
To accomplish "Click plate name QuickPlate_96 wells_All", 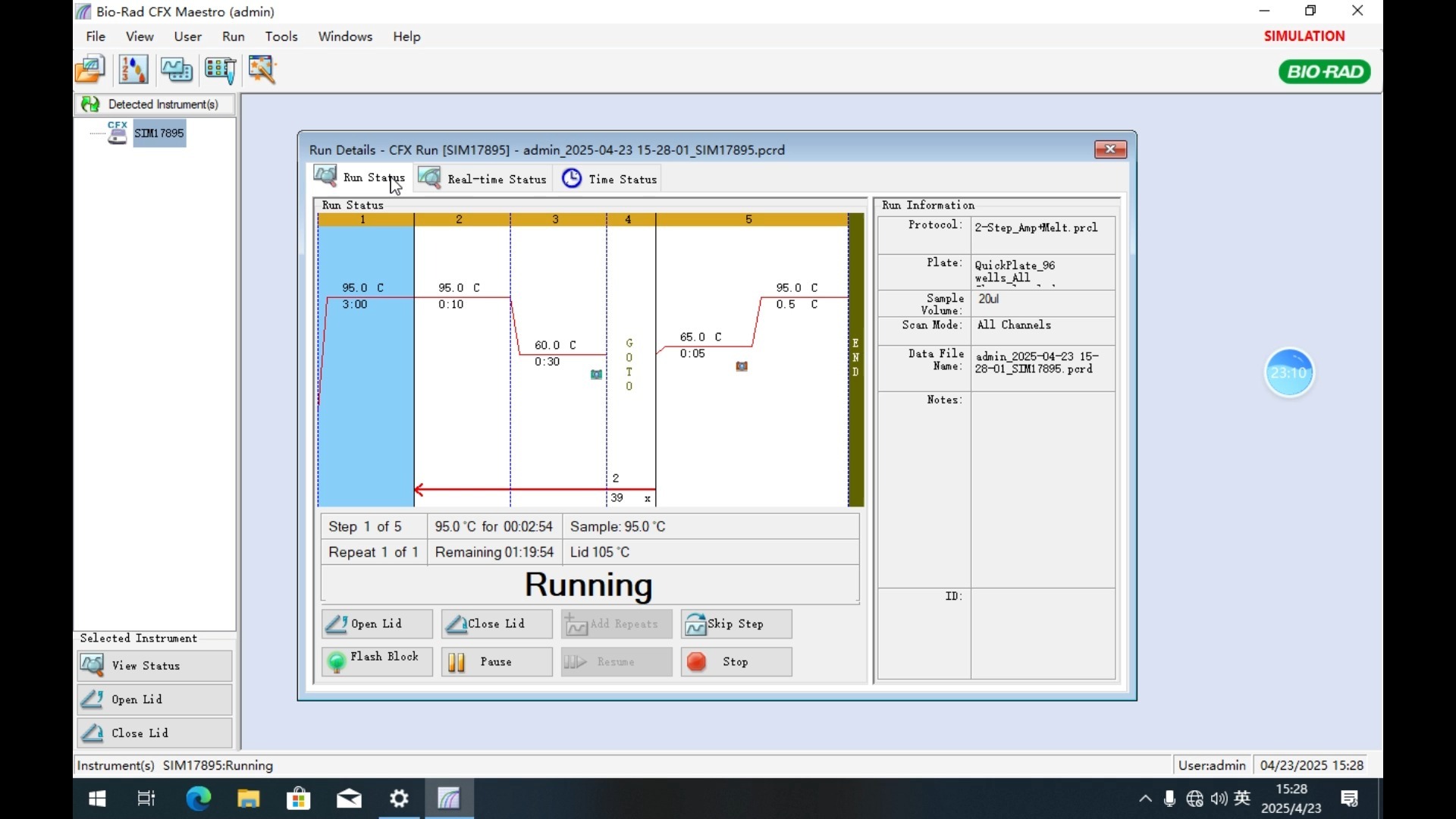I will pos(1016,271).
